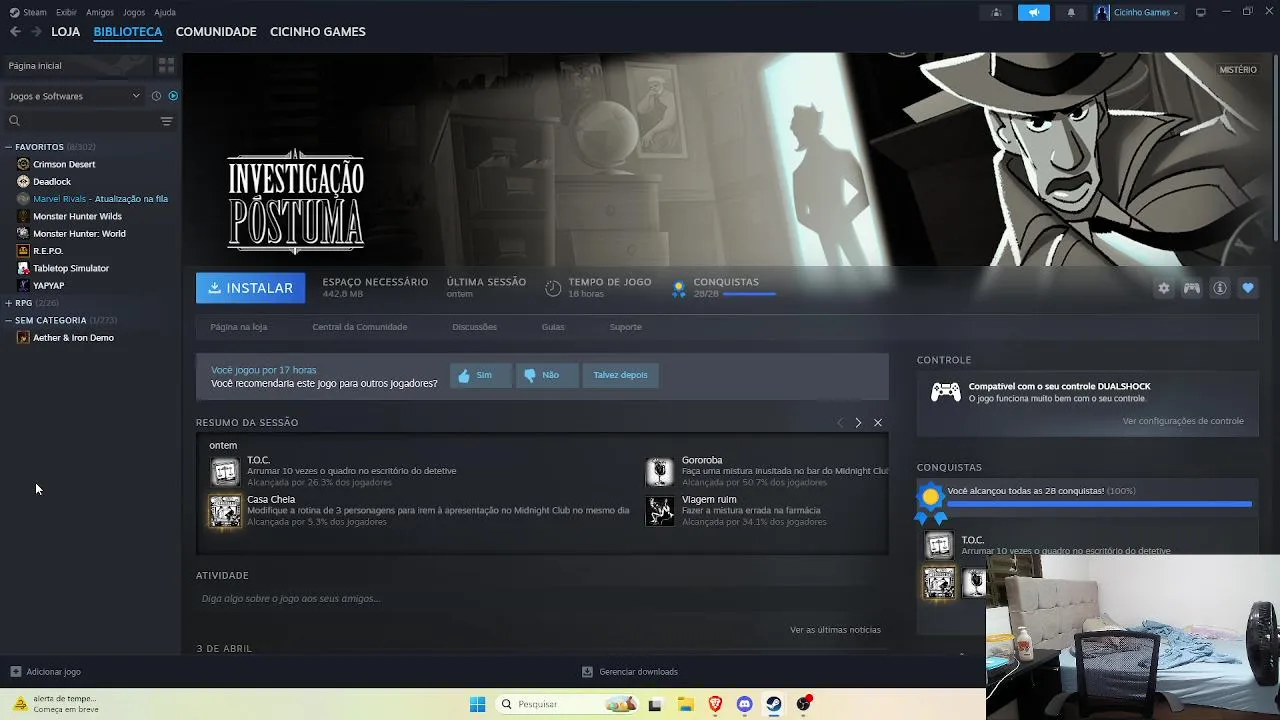Click the conquistas progress bar in header
This screenshot has width=1280, height=720.
[x=749, y=294]
